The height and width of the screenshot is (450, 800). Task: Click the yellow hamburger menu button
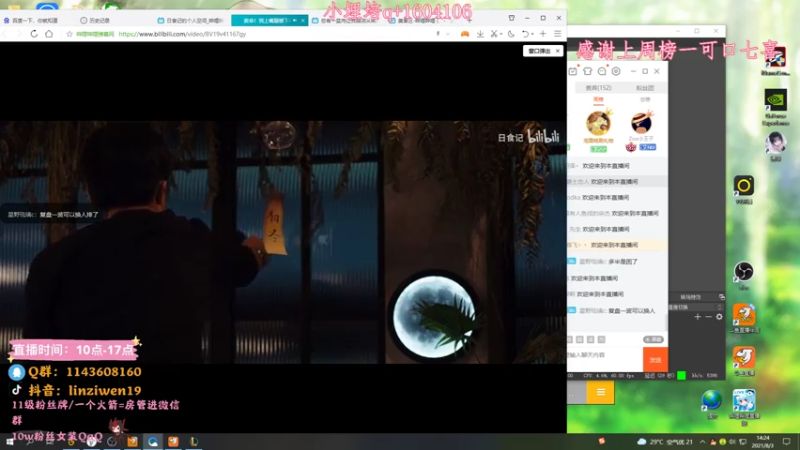601,392
